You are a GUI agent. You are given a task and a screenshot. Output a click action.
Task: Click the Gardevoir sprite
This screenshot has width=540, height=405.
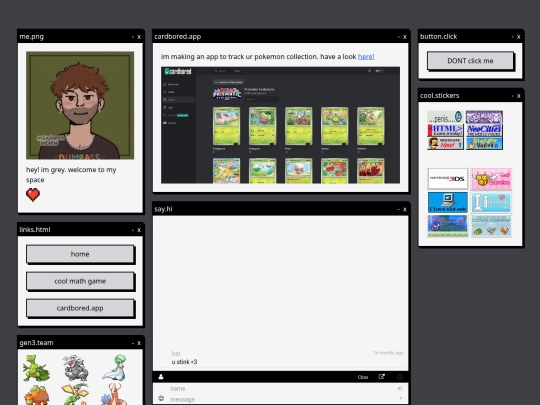(x=115, y=367)
